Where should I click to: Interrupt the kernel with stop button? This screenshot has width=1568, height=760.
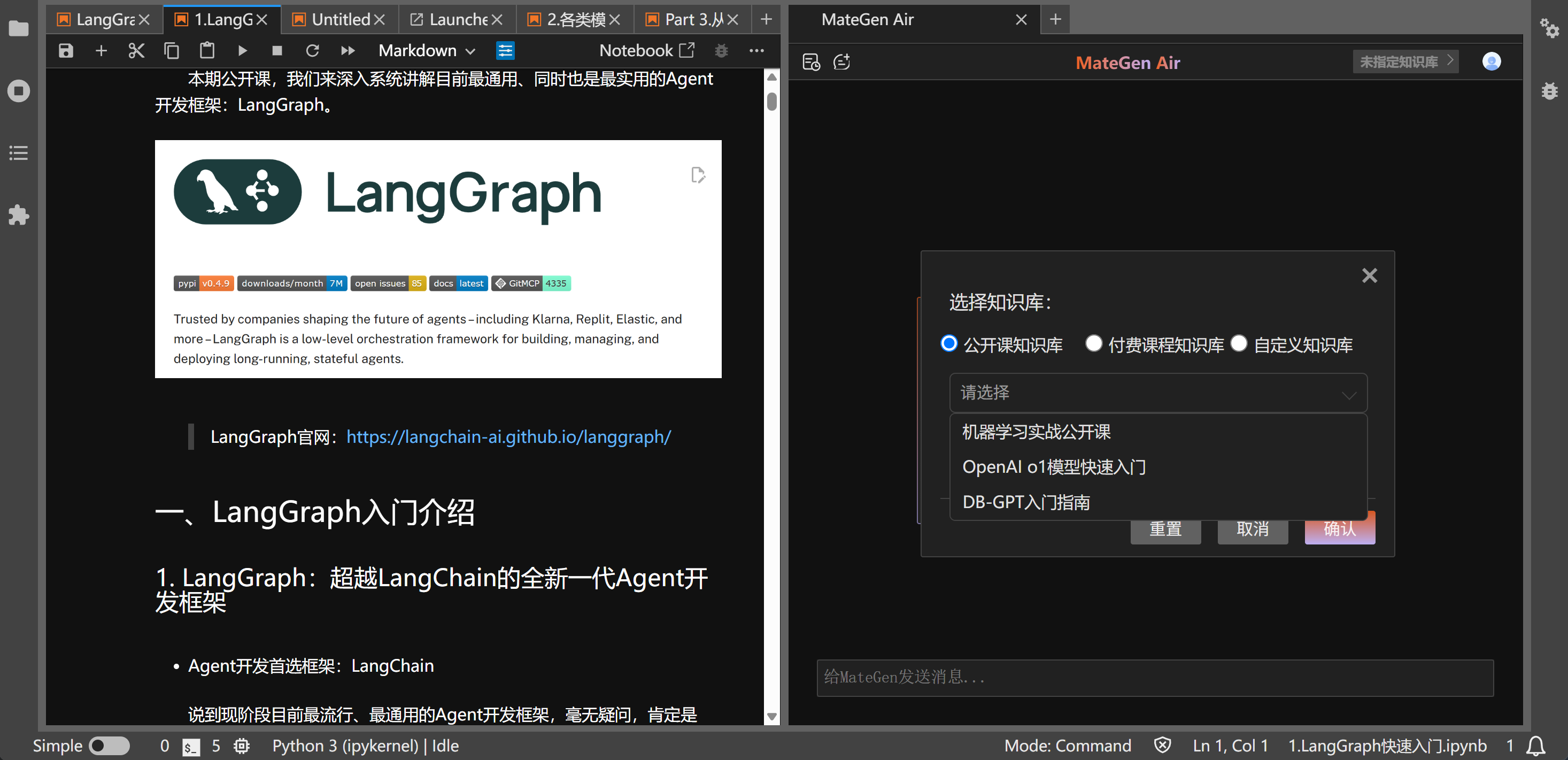(x=277, y=51)
